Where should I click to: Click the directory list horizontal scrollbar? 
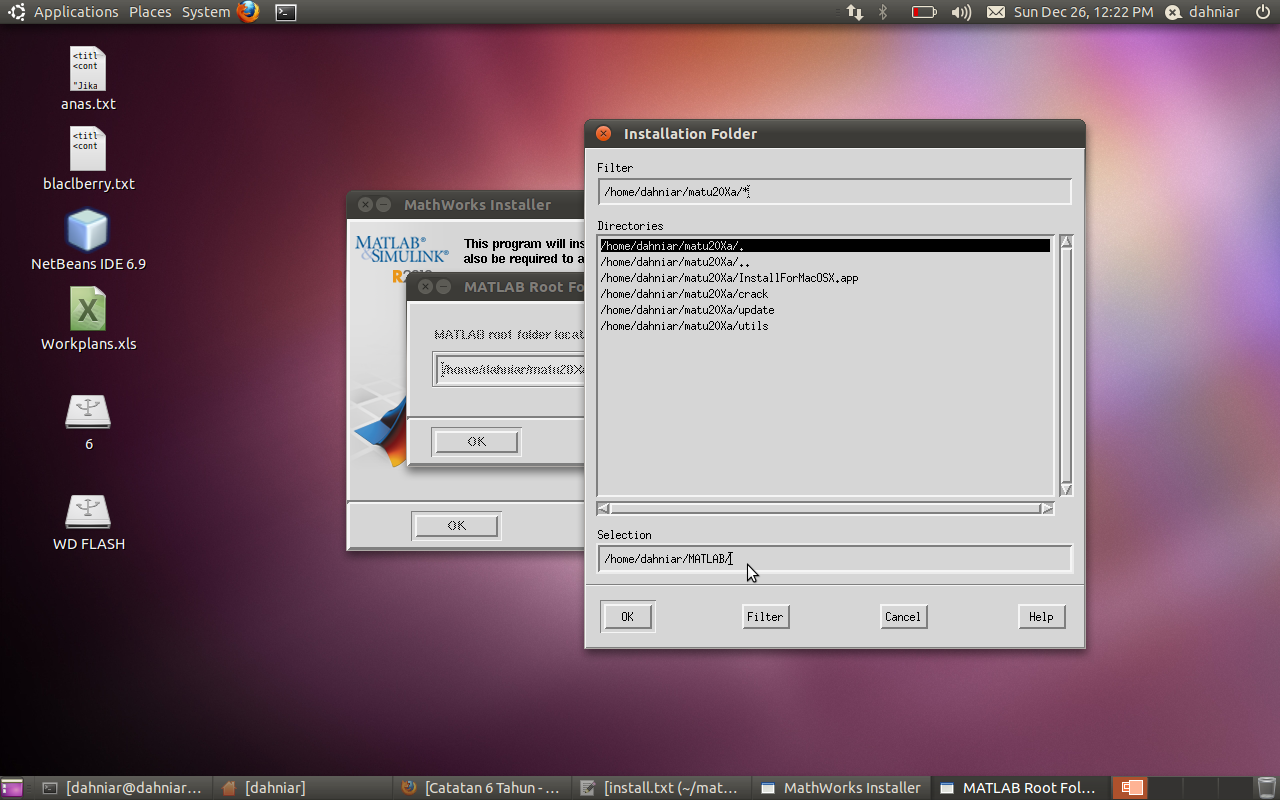tap(825, 508)
